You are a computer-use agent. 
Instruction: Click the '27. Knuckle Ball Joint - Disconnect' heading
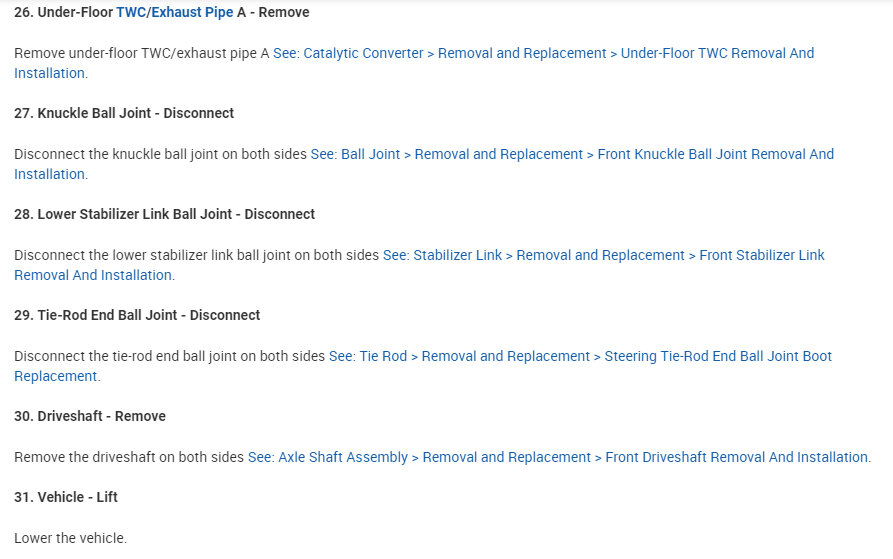(x=124, y=113)
